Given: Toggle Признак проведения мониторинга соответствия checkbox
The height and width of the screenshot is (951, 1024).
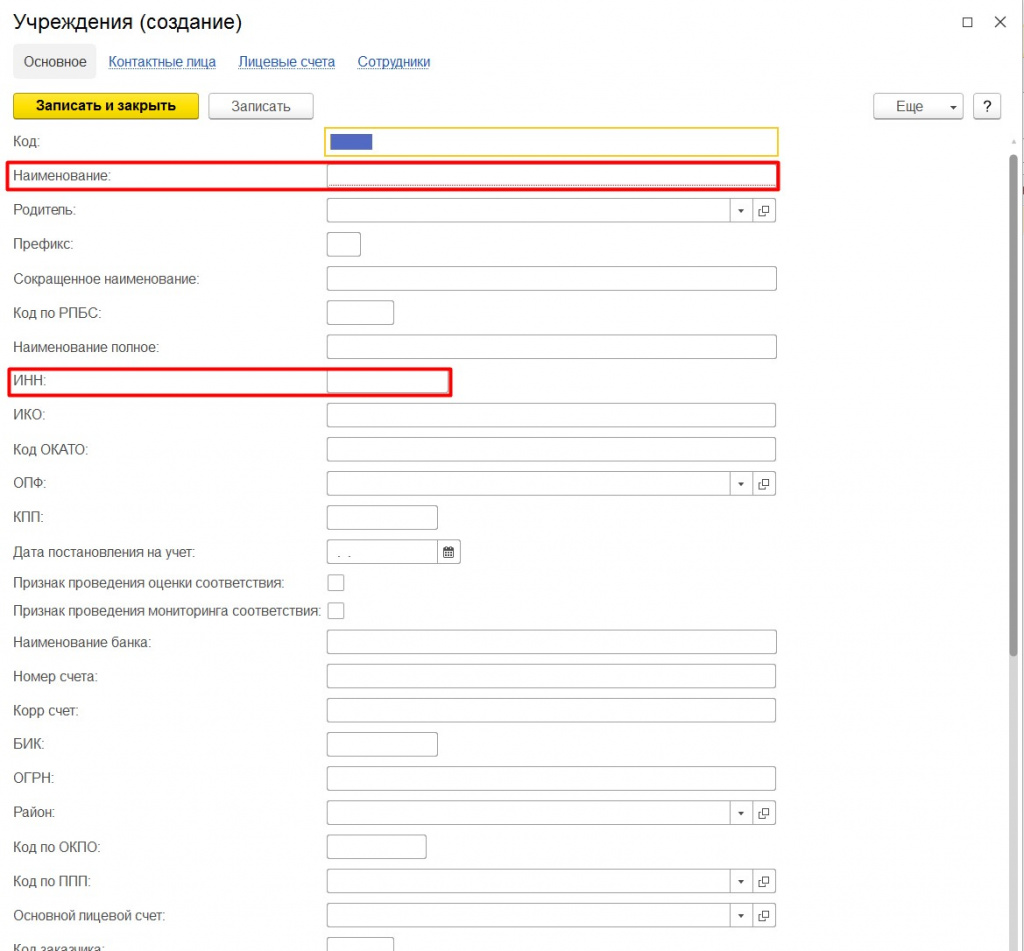Looking at the screenshot, I should click(x=336, y=611).
